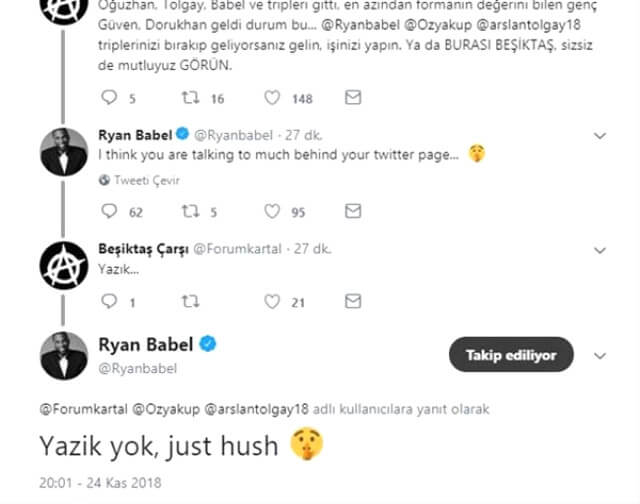
Task: Open chevron menu on Beşiktaş Çarşı 'Yazık...' tweet
Action: point(600,247)
